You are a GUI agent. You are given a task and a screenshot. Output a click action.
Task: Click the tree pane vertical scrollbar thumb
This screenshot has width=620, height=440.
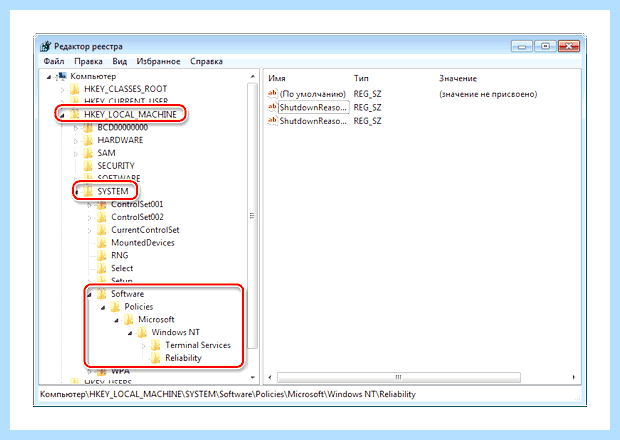252,216
